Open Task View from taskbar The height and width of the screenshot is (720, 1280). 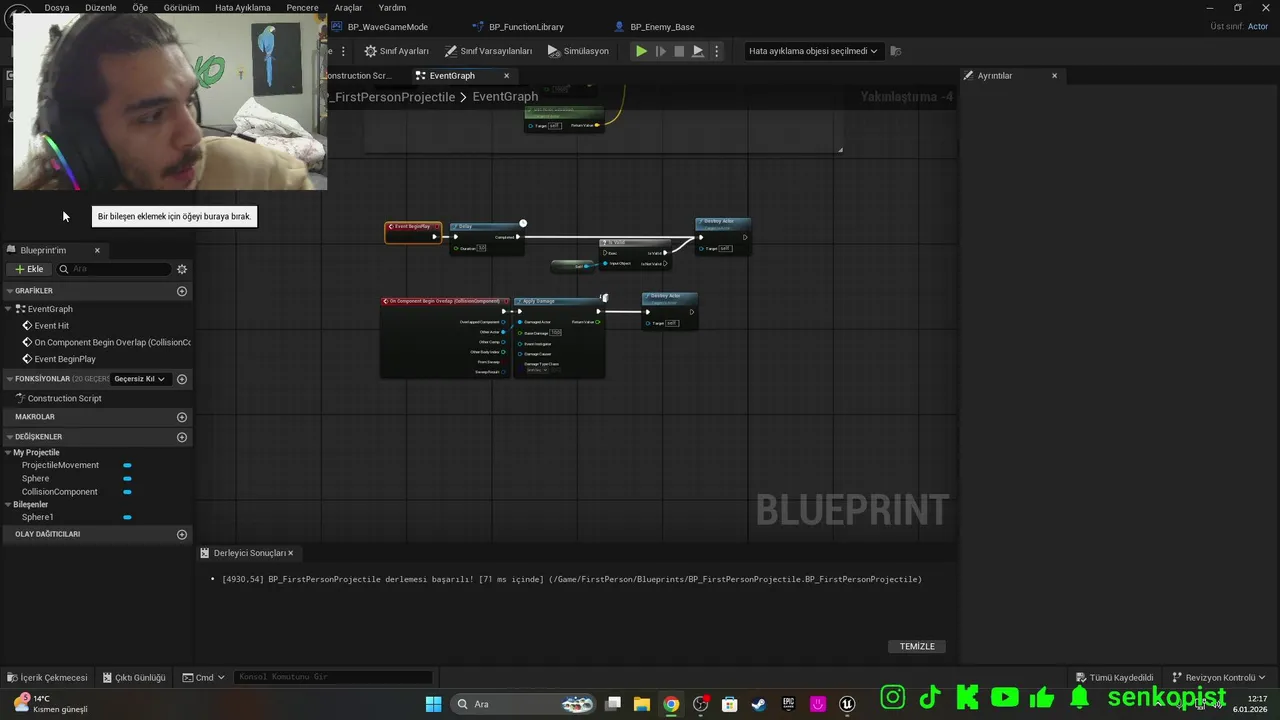(613, 704)
